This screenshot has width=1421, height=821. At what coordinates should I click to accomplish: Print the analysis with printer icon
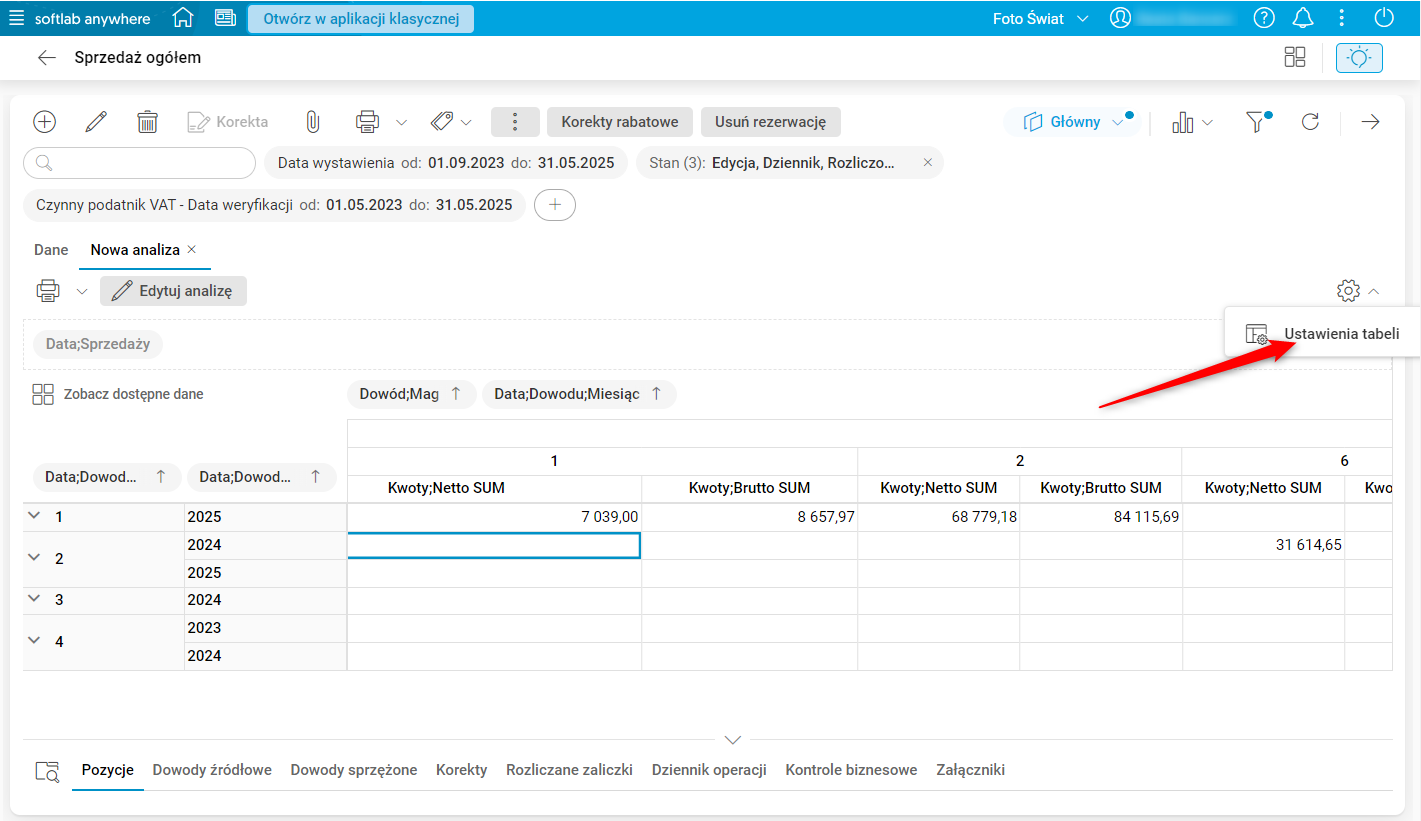click(48, 291)
